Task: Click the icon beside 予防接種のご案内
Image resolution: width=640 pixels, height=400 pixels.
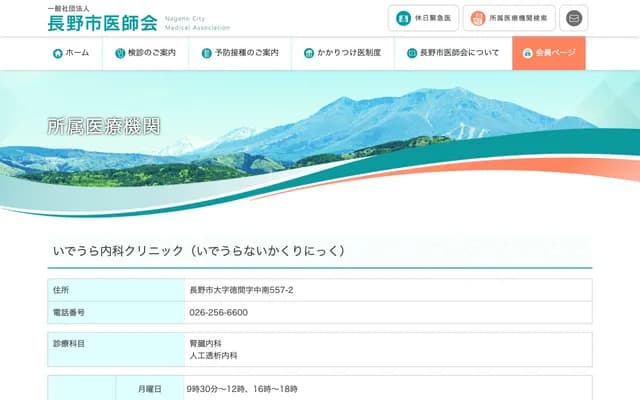Action: pyautogui.click(x=207, y=53)
